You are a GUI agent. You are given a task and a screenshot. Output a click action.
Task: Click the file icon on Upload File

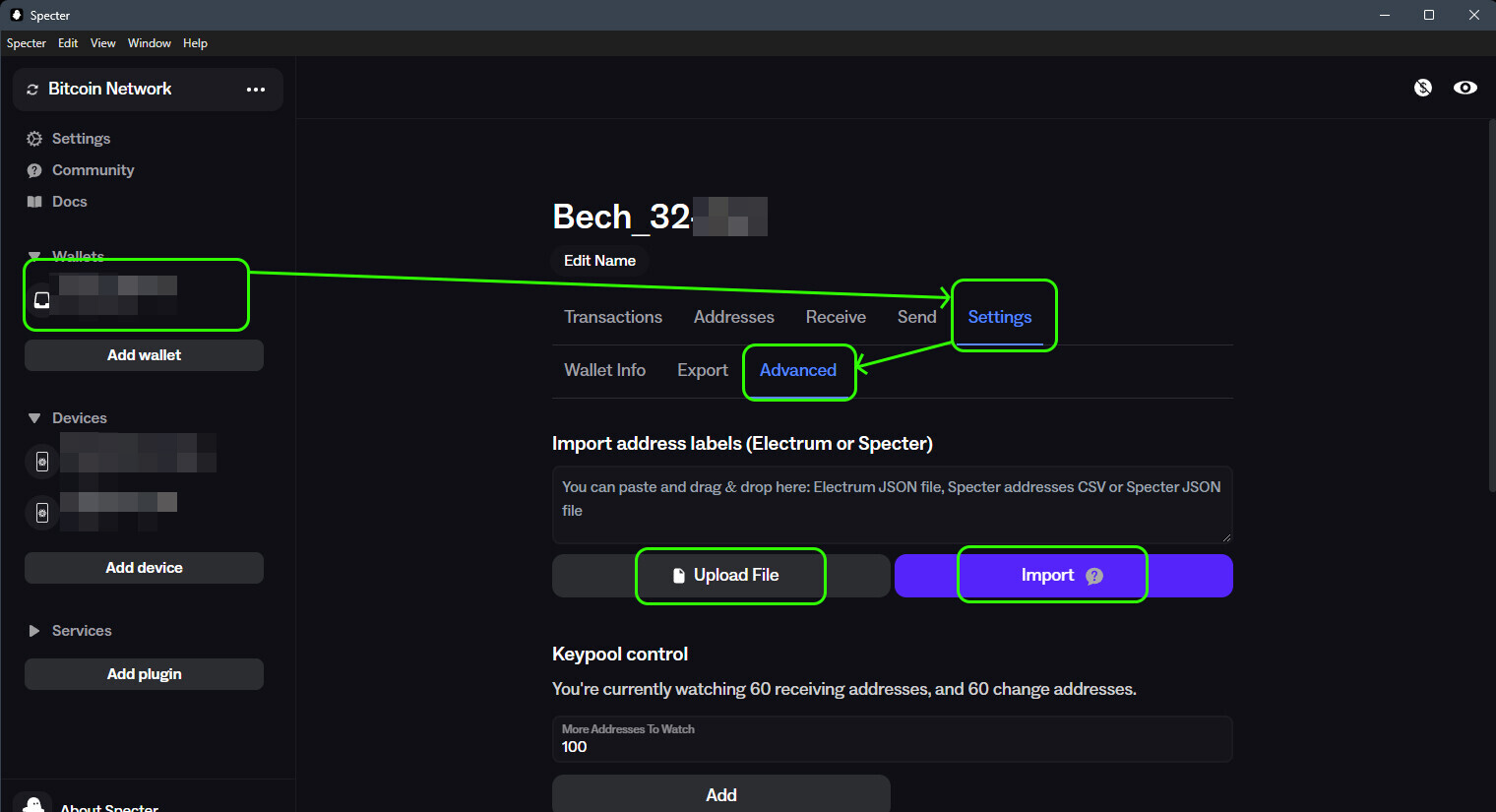point(678,576)
